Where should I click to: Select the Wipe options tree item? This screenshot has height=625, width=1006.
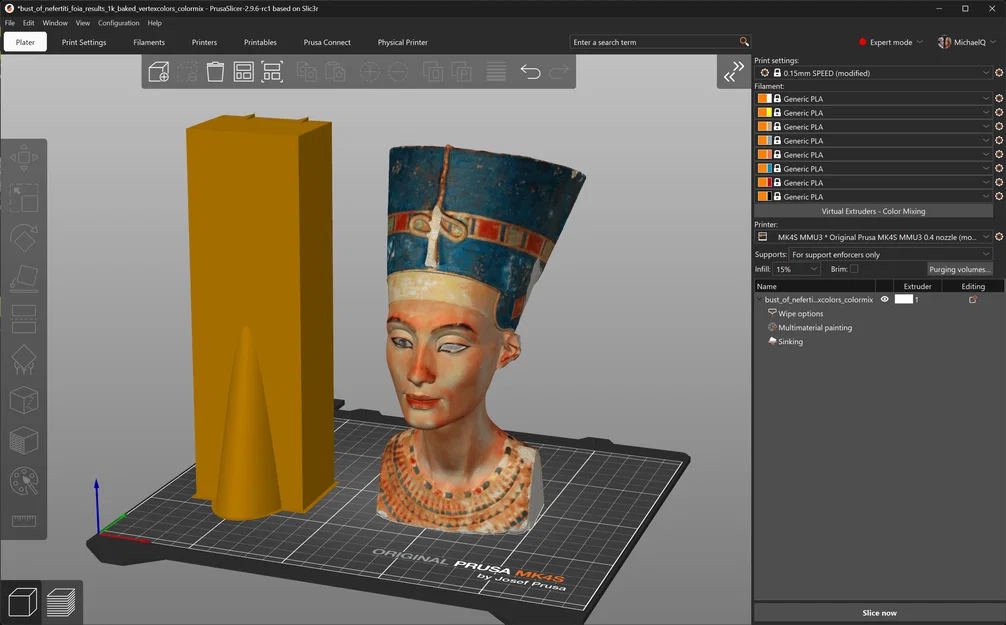tap(800, 314)
